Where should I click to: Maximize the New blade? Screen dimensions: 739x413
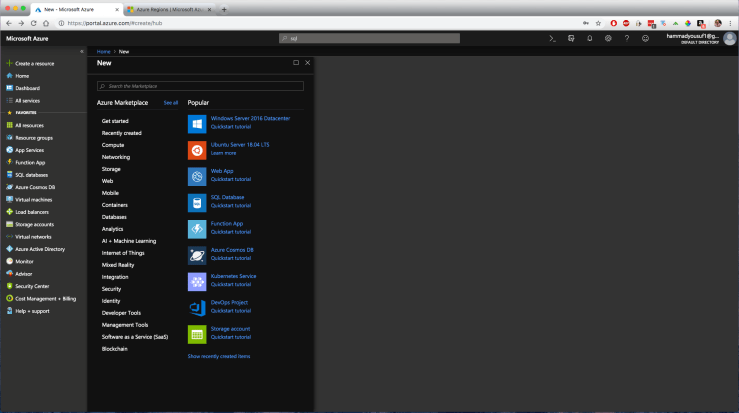point(296,63)
